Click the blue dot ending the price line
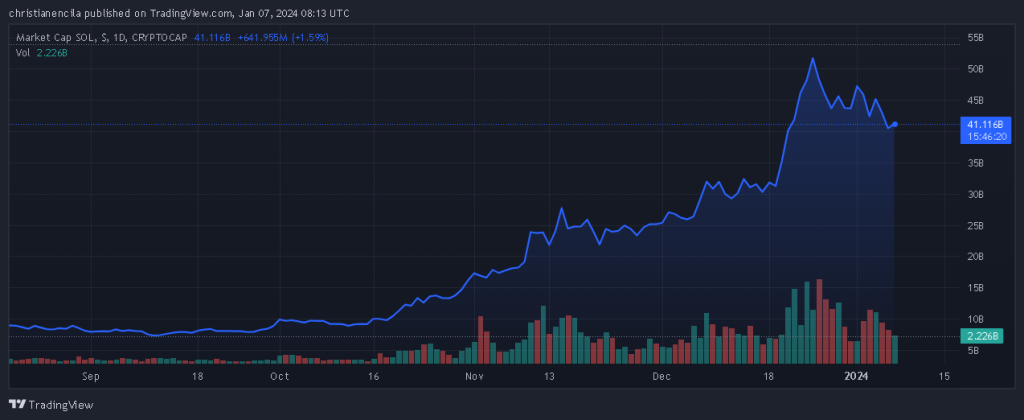1024x420 pixels. pyautogui.click(x=895, y=124)
